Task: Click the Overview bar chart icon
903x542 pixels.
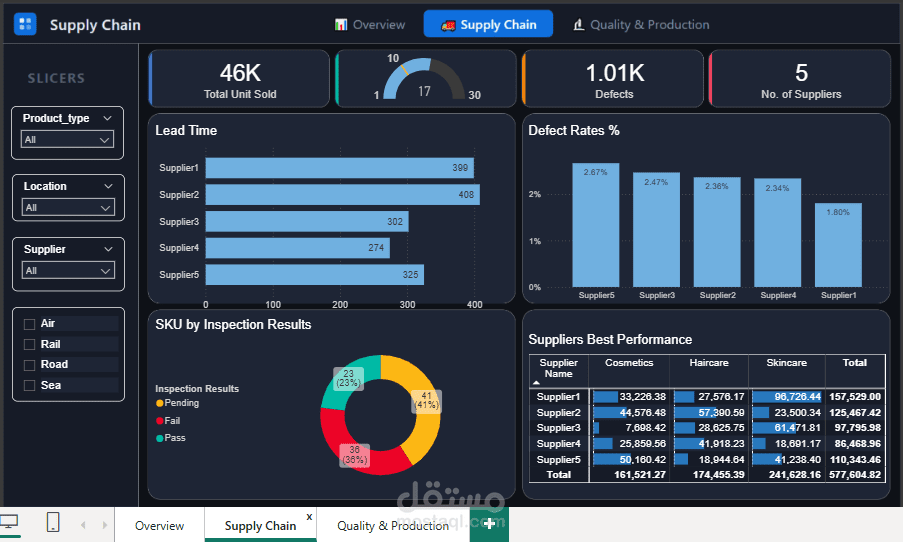Action: coord(341,25)
